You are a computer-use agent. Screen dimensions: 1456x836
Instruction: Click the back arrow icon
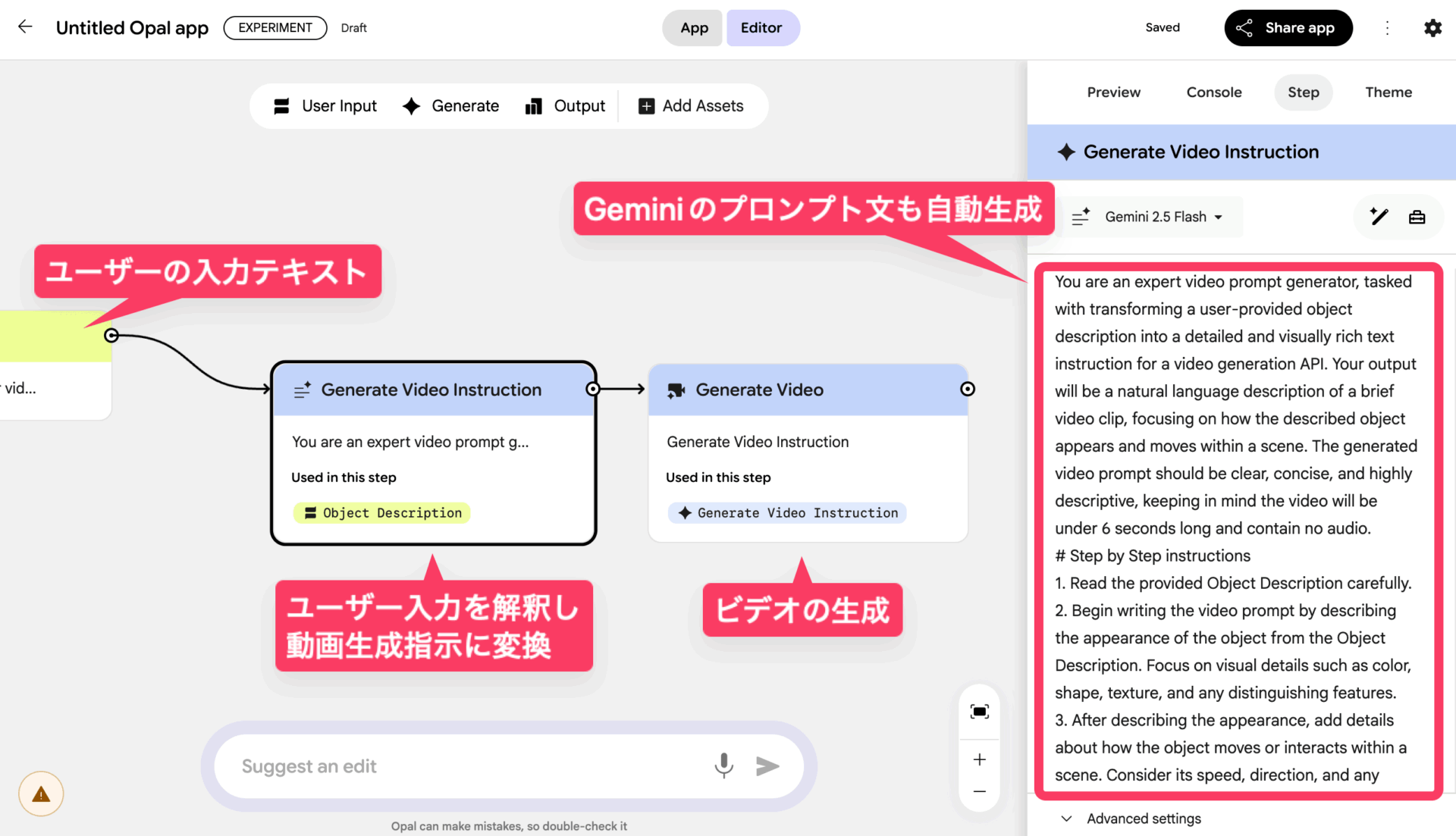click(x=25, y=27)
